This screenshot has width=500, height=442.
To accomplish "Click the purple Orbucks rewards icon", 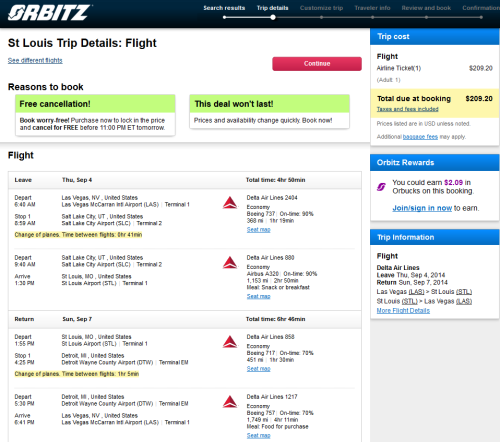I will 381,187.
